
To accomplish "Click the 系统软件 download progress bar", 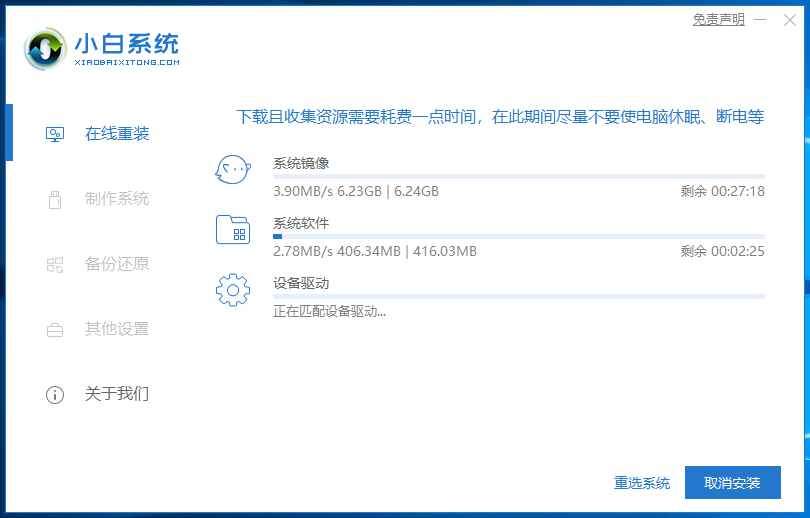I will 518,237.
